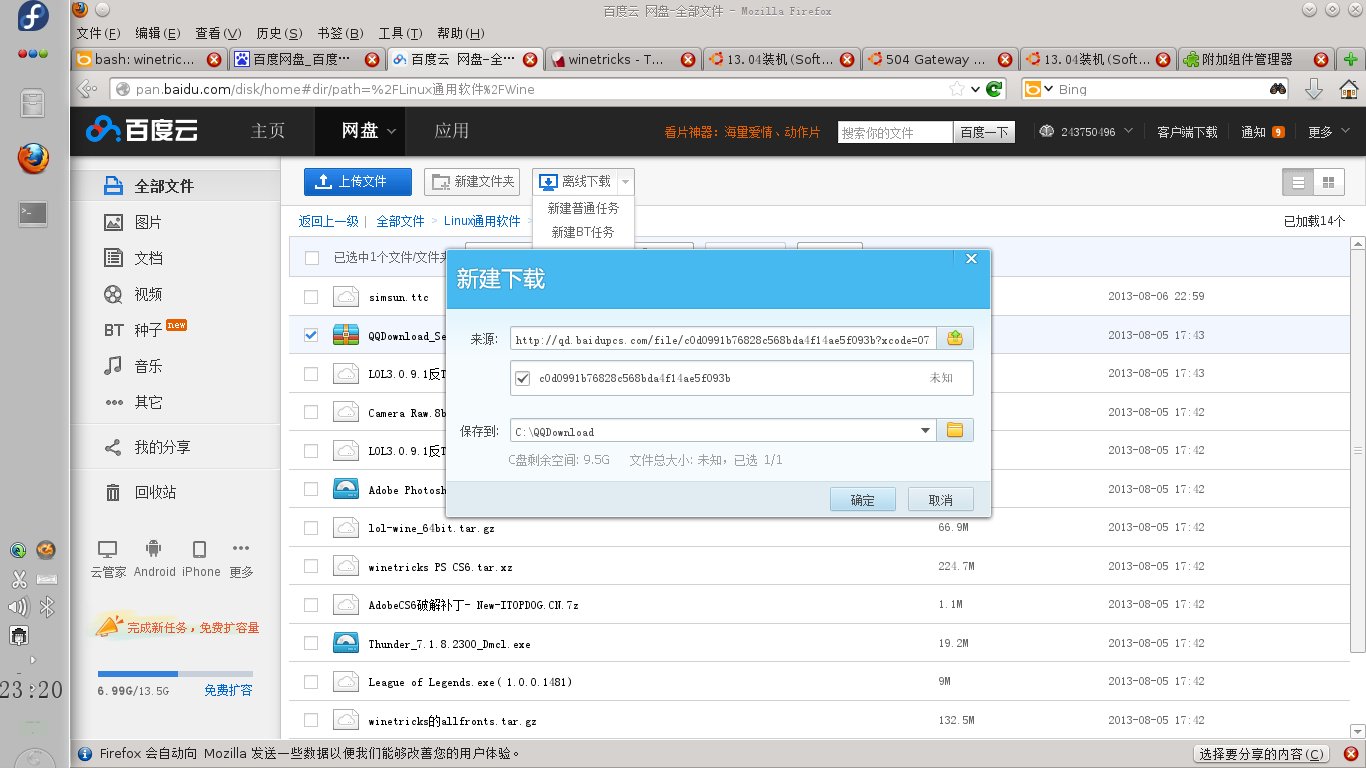Switch to grid thumbnail view icon
The height and width of the screenshot is (768, 1366).
tap(1328, 182)
